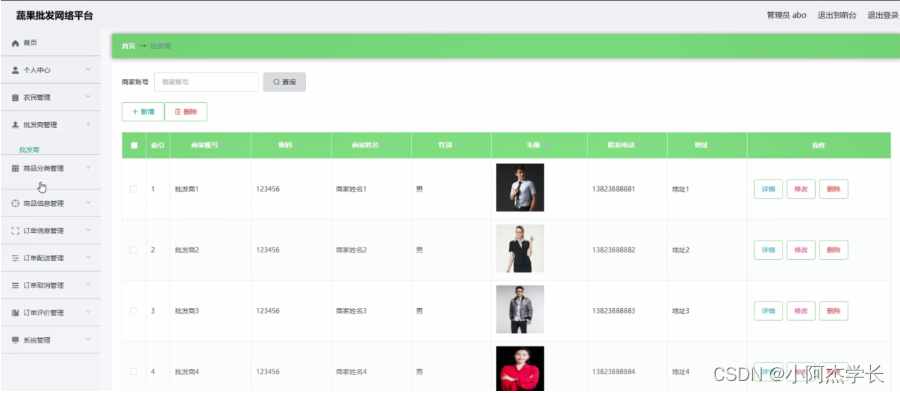Go to 首页 in the breadcrumb bar
The width and height of the screenshot is (900, 393).
pos(129,46)
